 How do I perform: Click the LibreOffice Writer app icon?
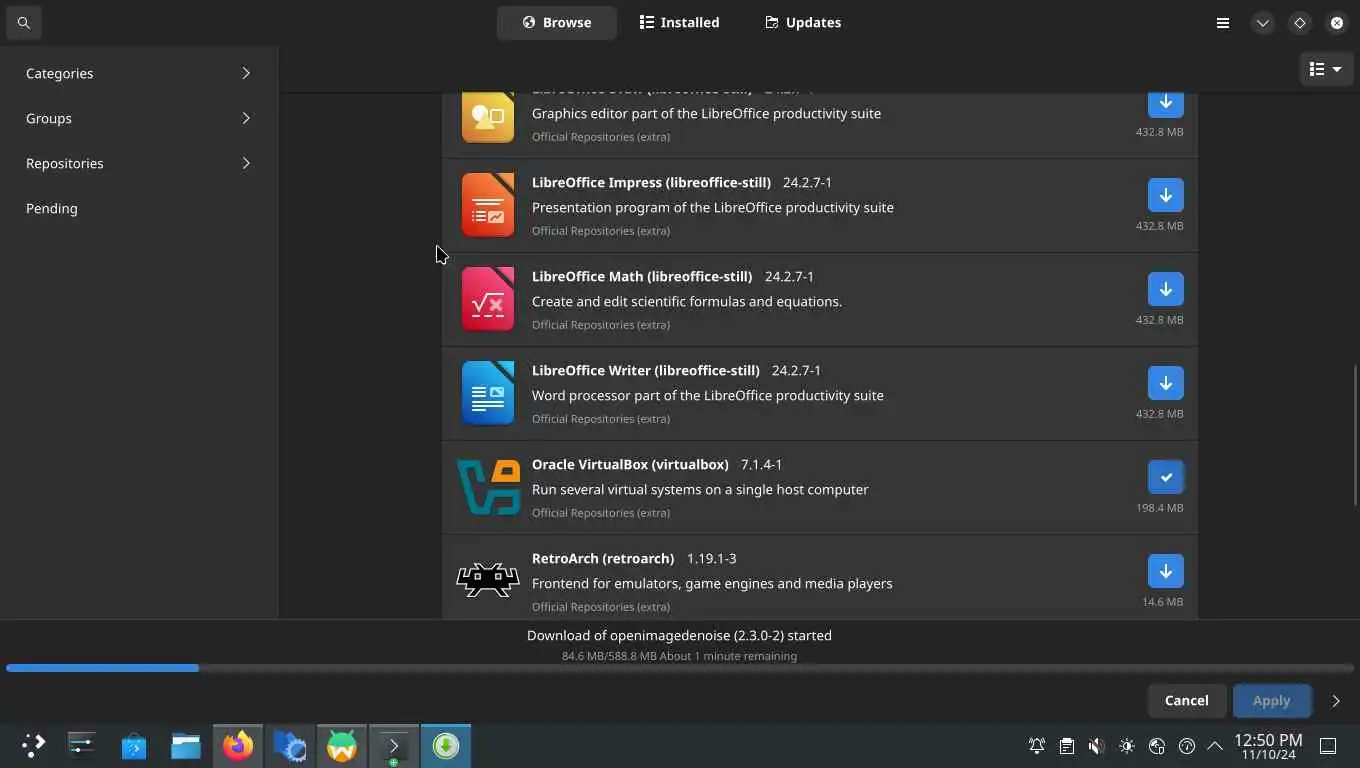click(488, 393)
